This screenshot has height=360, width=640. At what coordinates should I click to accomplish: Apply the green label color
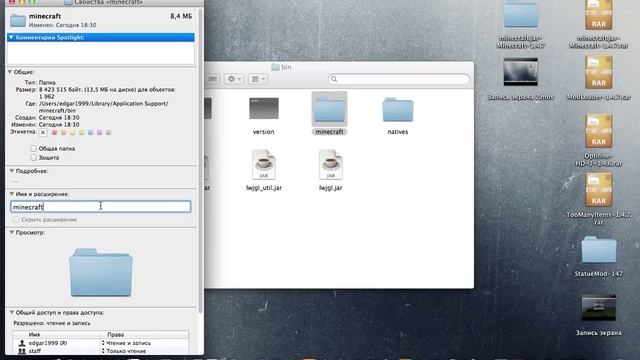pos(81,133)
